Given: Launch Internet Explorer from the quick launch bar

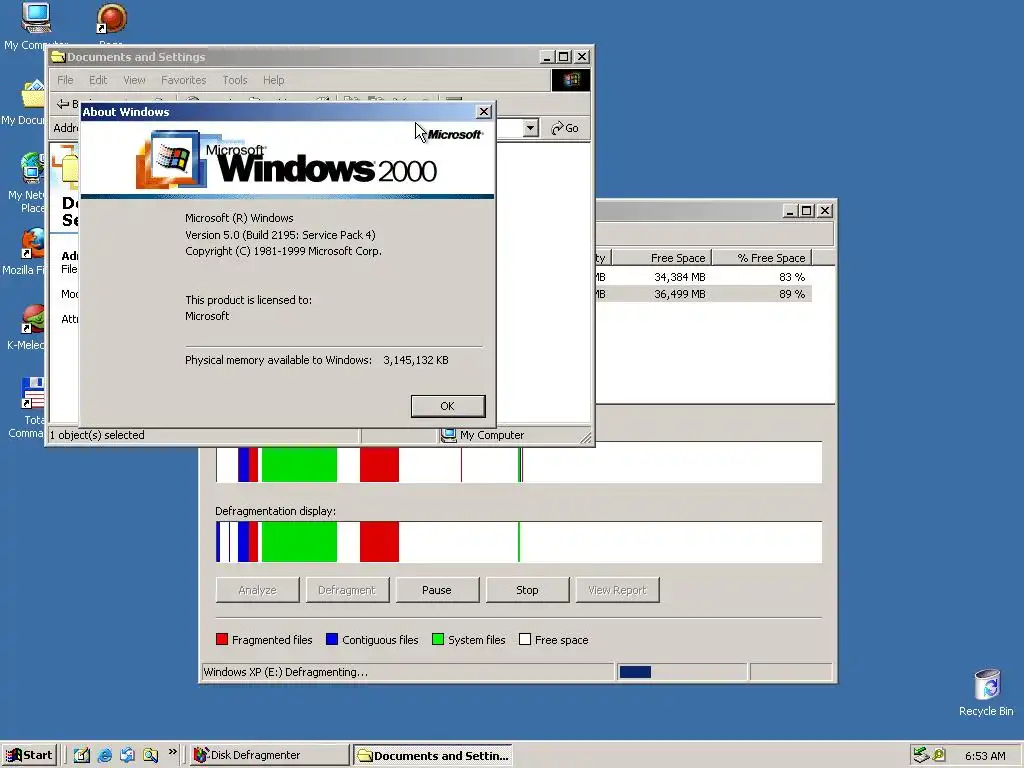Looking at the screenshot, I should tap(104, 755).
